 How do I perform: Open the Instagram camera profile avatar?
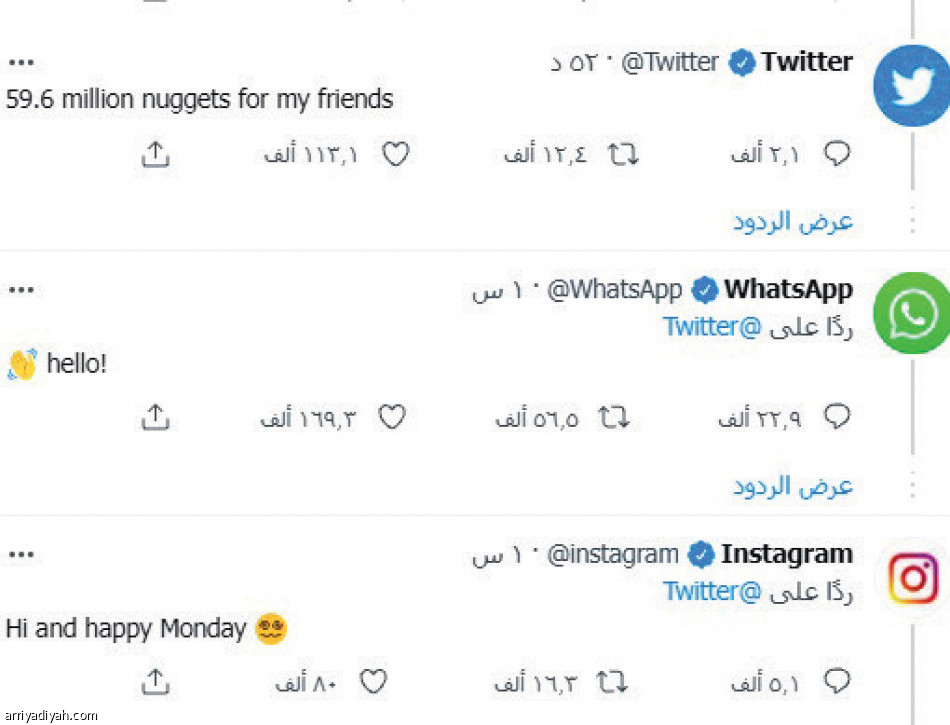click(913, 578)
